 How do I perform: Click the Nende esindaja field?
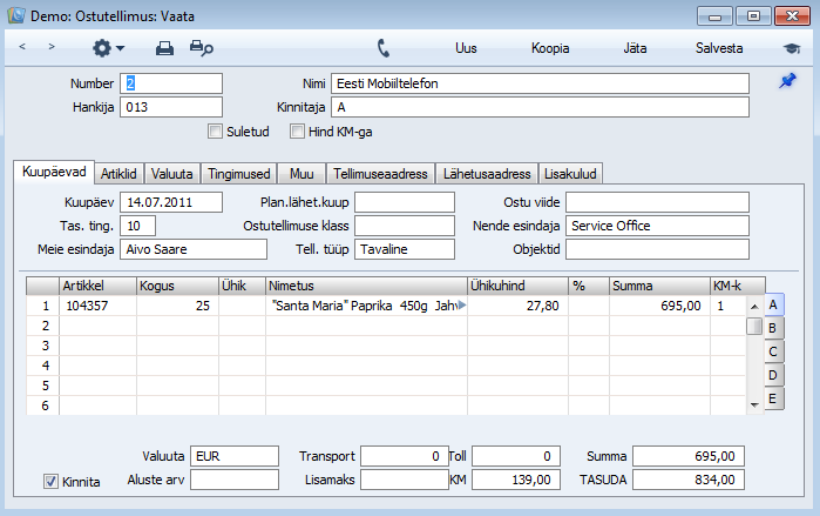(657, 226)
